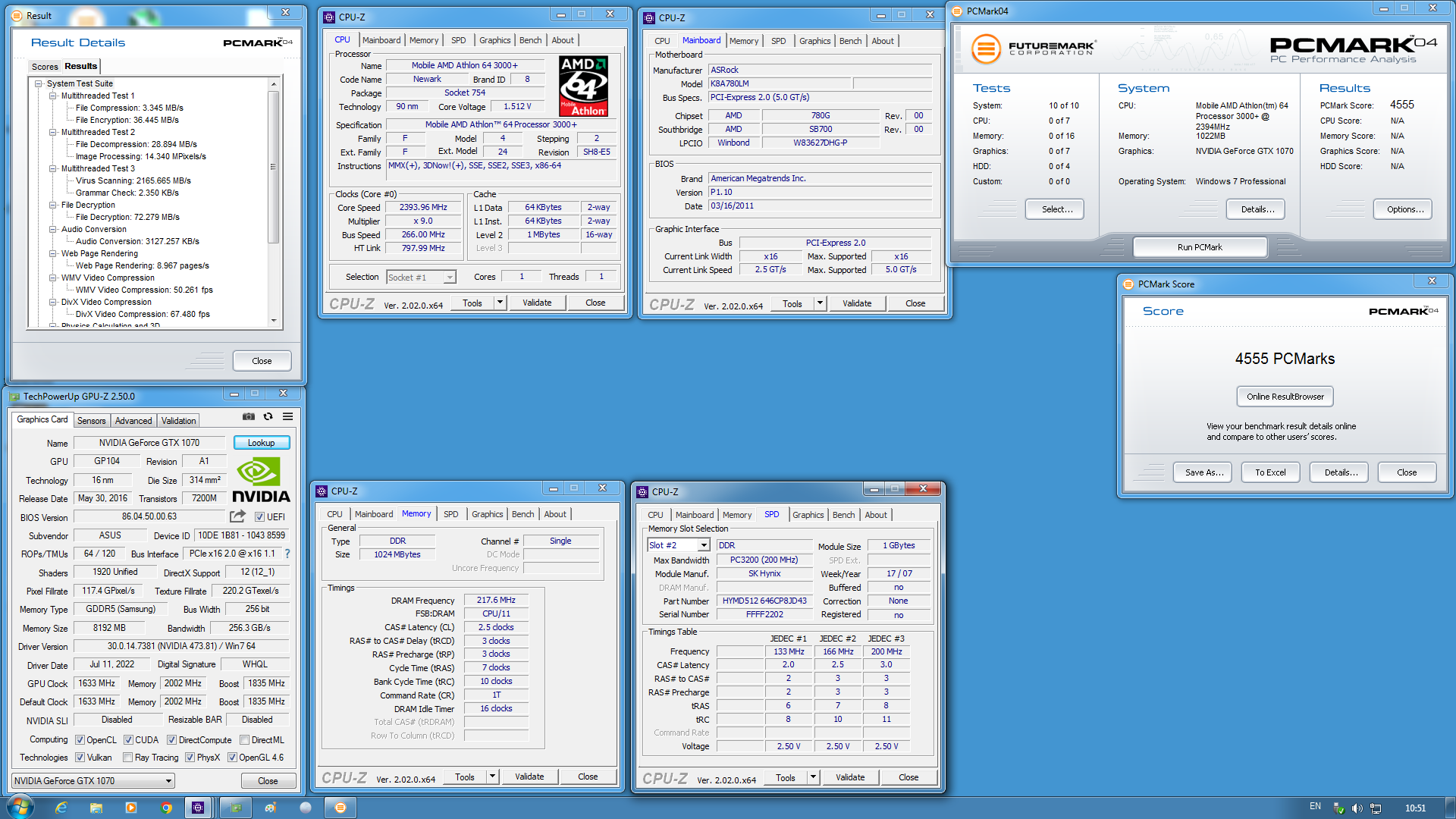Open the volume control in tray
This screenshot has height=819, width=1456.
point(1357,808)
